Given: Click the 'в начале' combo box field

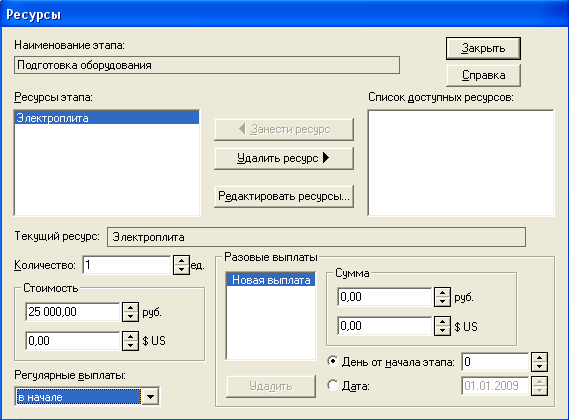Looking at the screenshot, I should click(x=78, y=397).
